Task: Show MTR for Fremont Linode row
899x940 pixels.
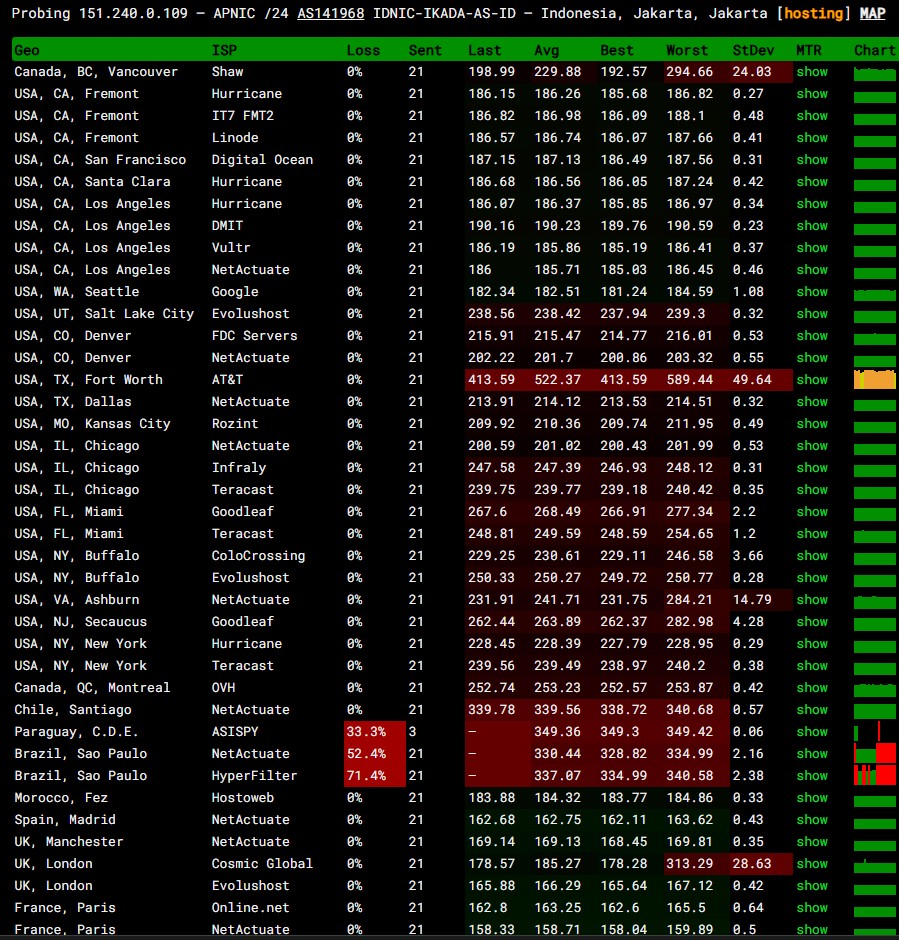Action: pyautogui.click(x=811, y=137)
